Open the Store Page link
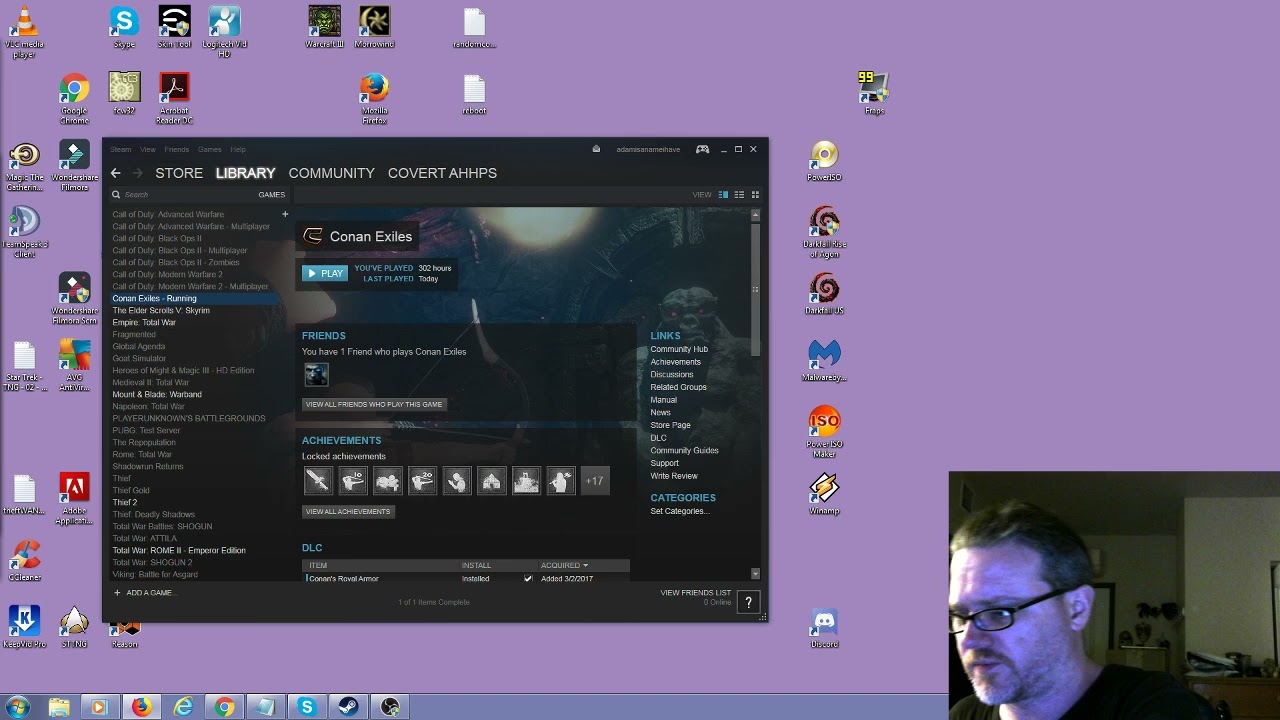Viewport: 1280px width, 720px height. (670, 425)
